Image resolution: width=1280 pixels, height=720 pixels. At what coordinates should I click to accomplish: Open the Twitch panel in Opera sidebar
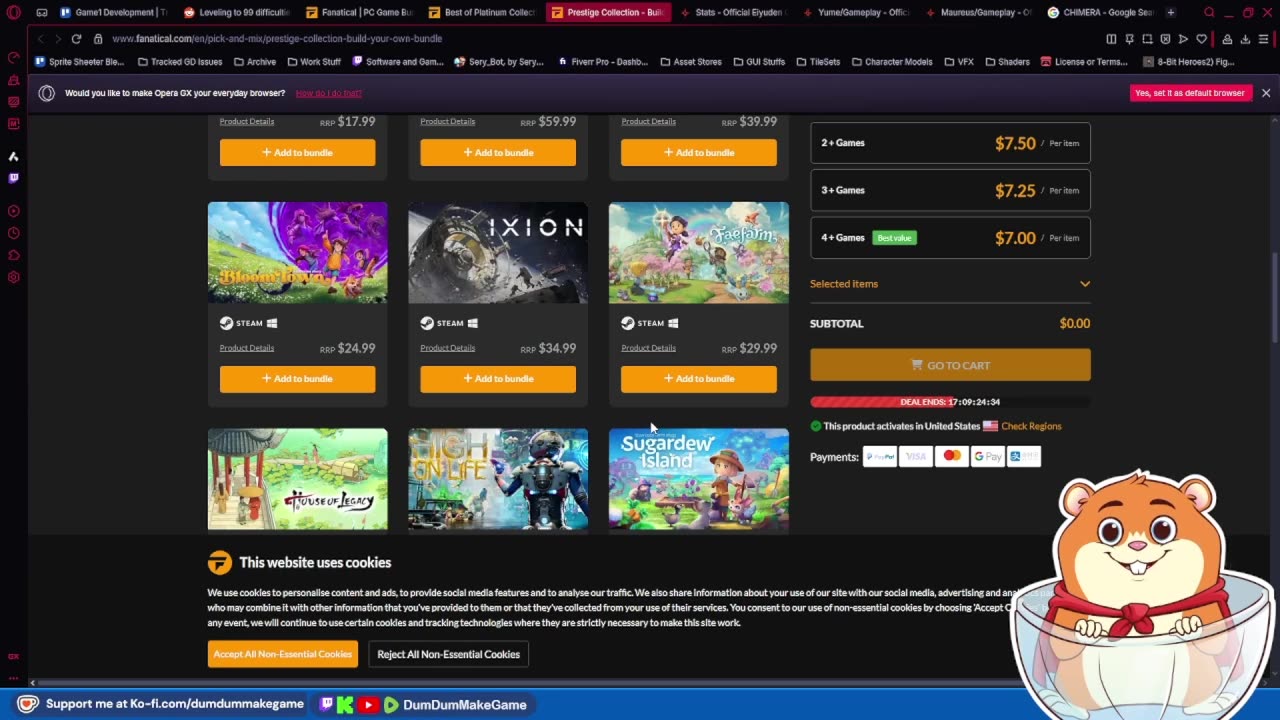(13, 178)
